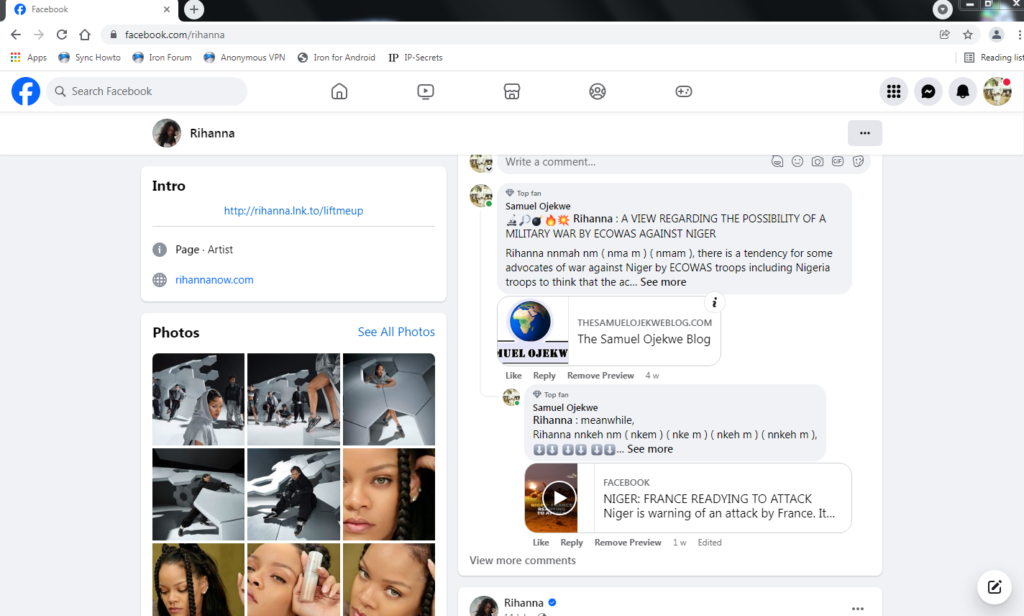1024x616 pixels.
Task: Open the Edited label on the reply
Action: (x=709, y=543)
